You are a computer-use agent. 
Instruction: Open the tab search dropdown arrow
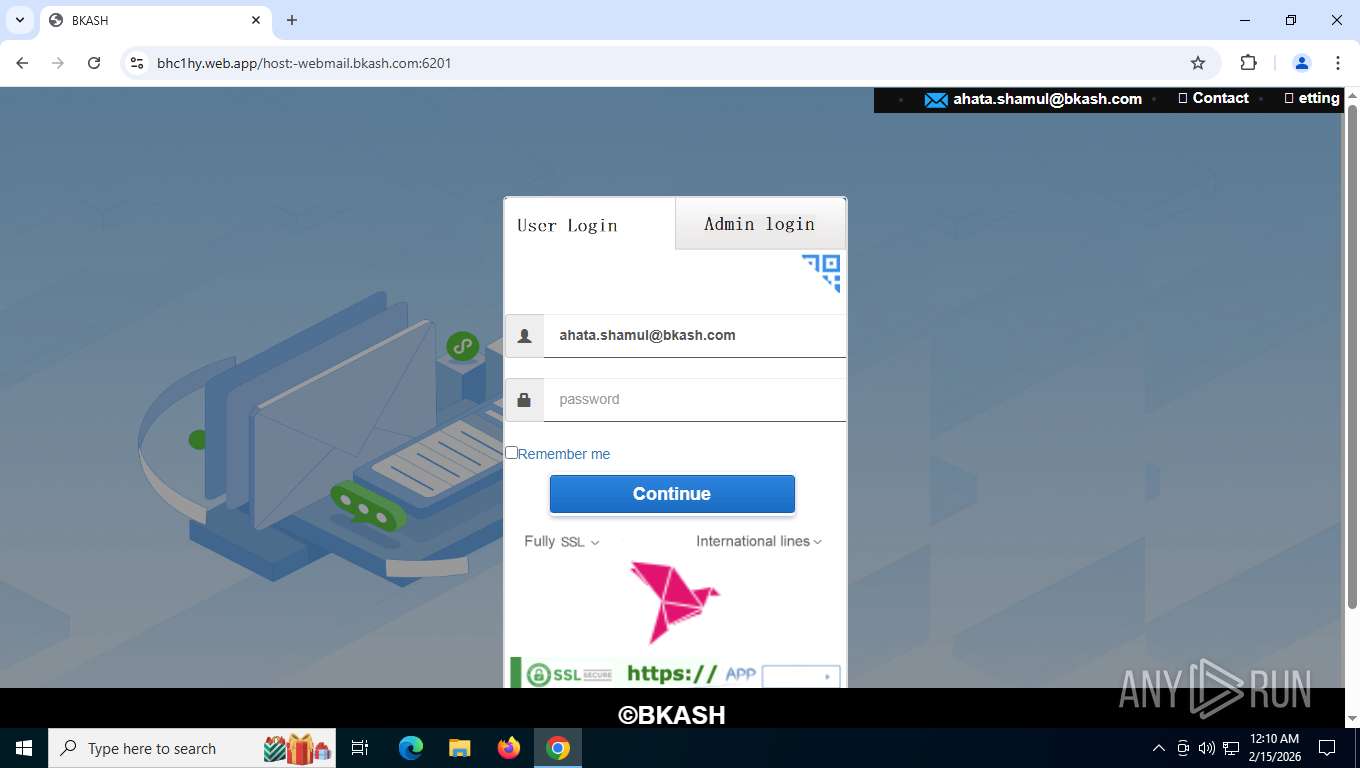(x=19, y=20)
